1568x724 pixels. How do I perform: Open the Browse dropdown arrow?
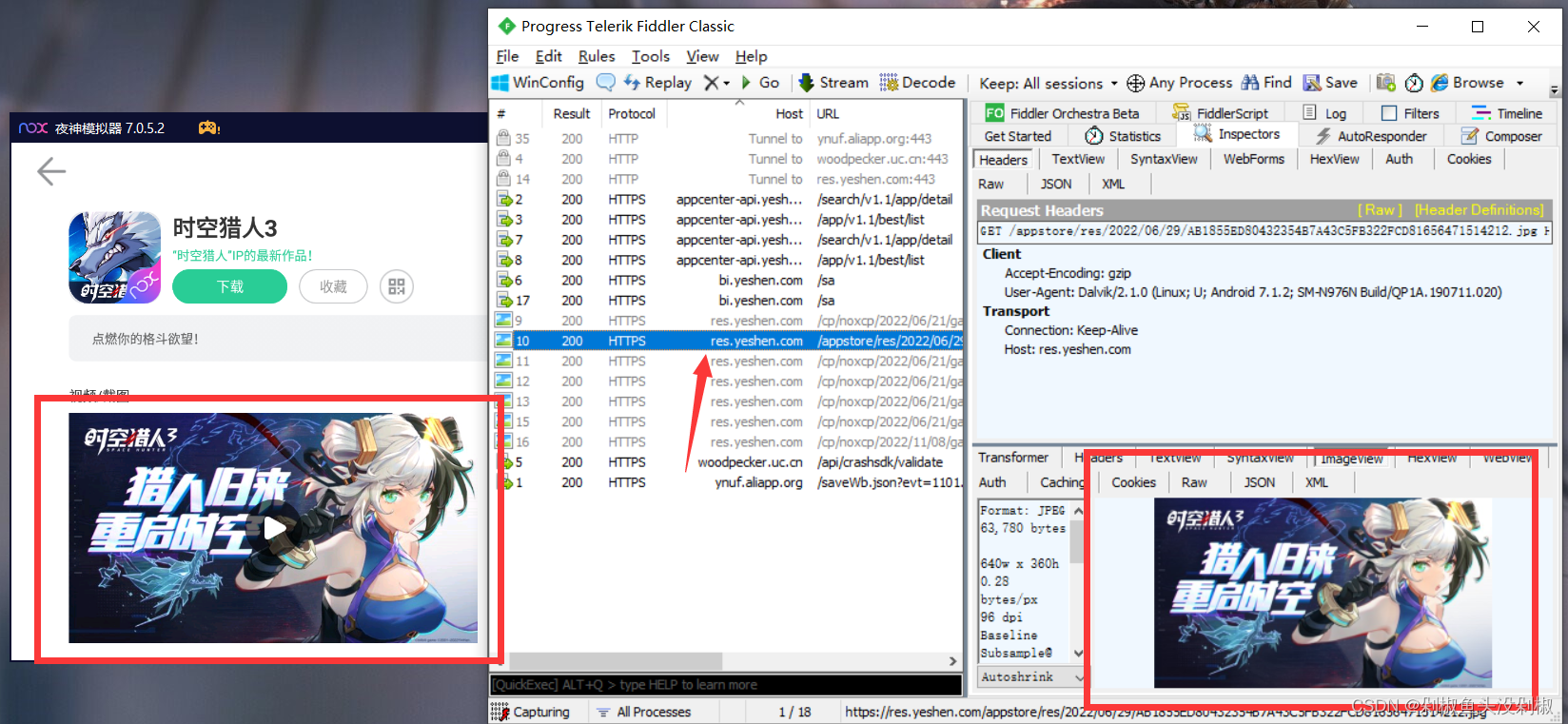[x=1519, y=84]
